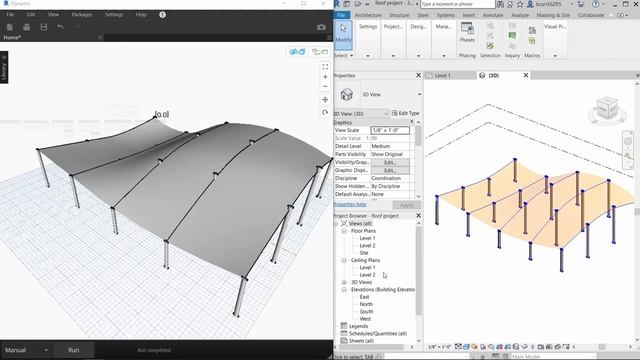Viewport: 640px width, 360px height.
Task: Open the Dynamo View menu
Action: (53, 15)
